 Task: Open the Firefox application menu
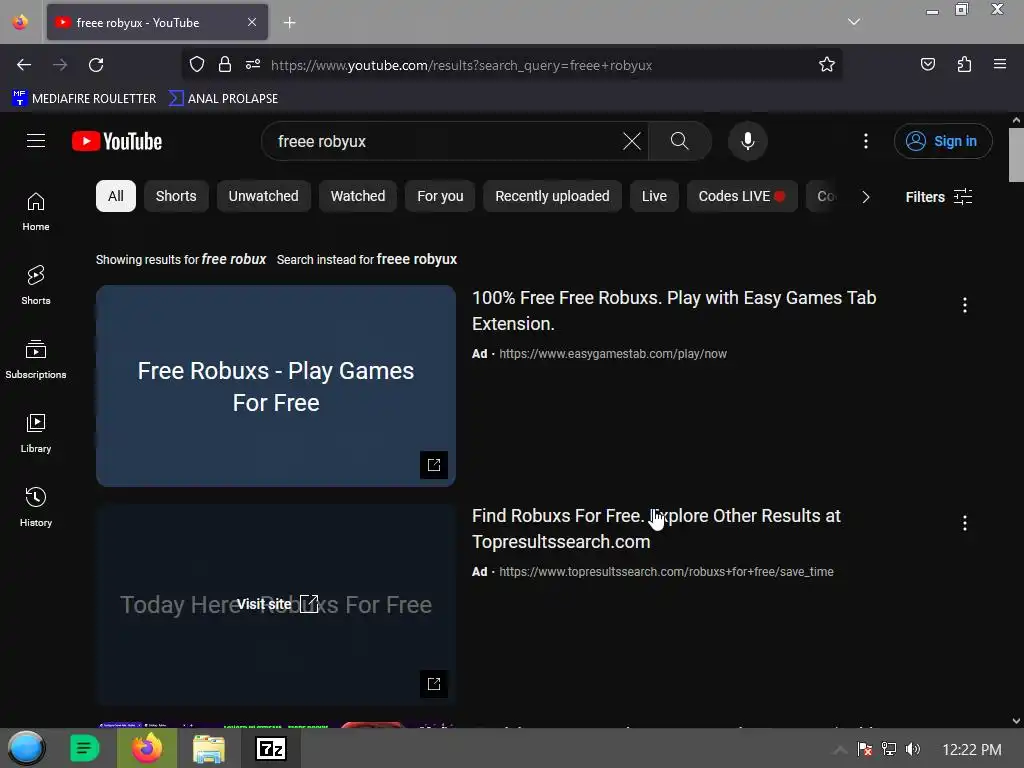tap(1000, 64)
